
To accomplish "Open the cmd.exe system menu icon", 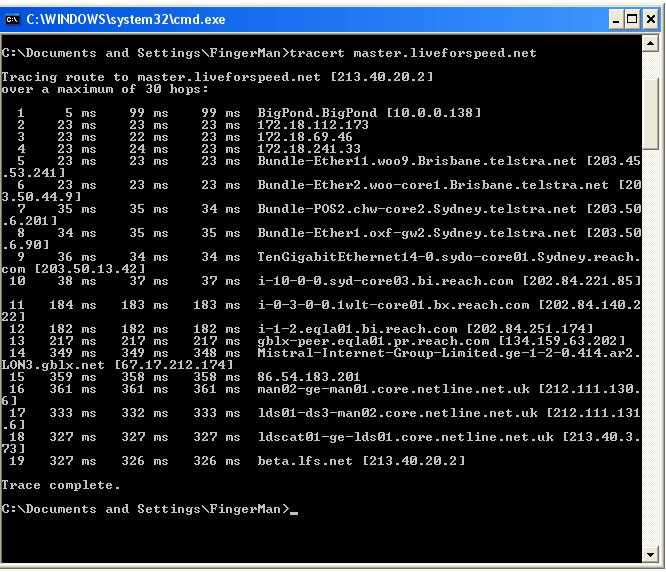I will [x=14, y=19].
